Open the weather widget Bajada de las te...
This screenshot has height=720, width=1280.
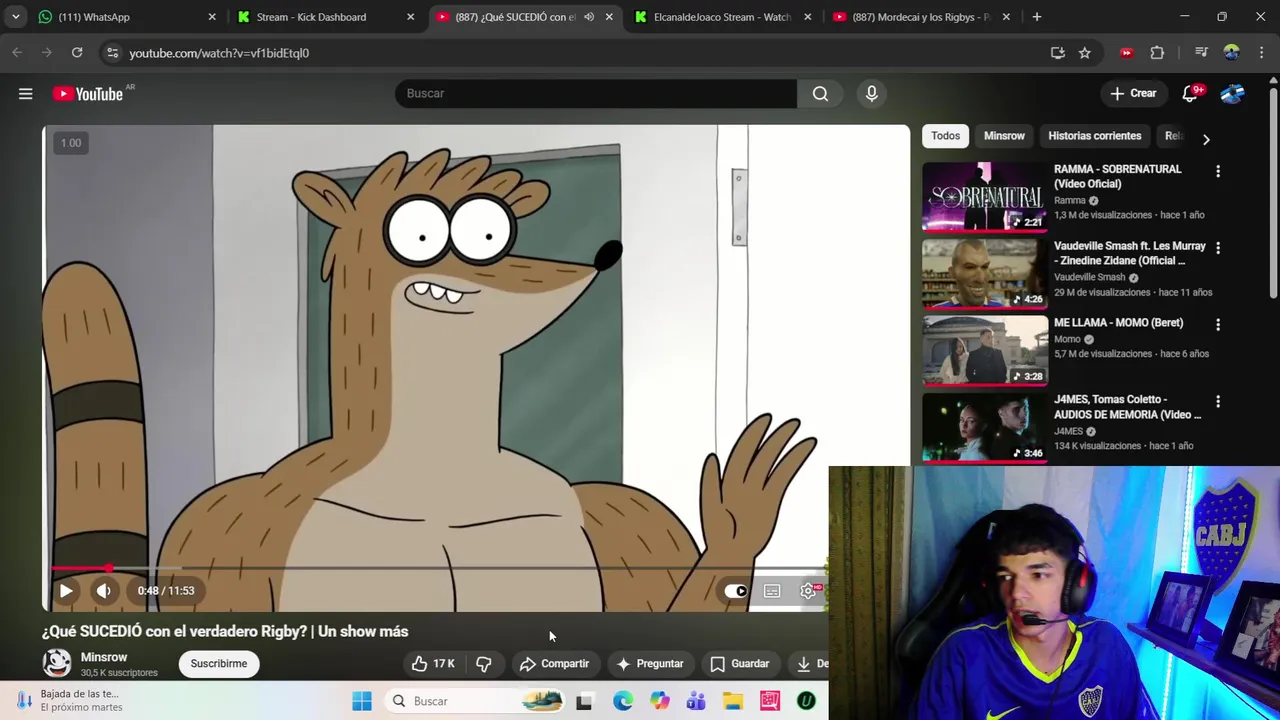coord(68,700)
